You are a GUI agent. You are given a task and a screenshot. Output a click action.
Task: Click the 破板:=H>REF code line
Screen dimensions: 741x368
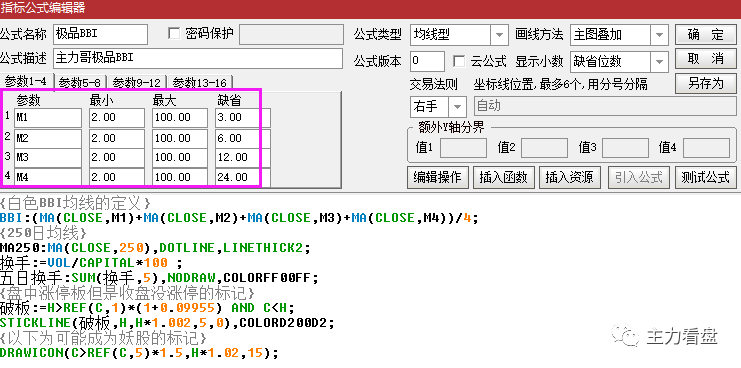coord(147,308)
